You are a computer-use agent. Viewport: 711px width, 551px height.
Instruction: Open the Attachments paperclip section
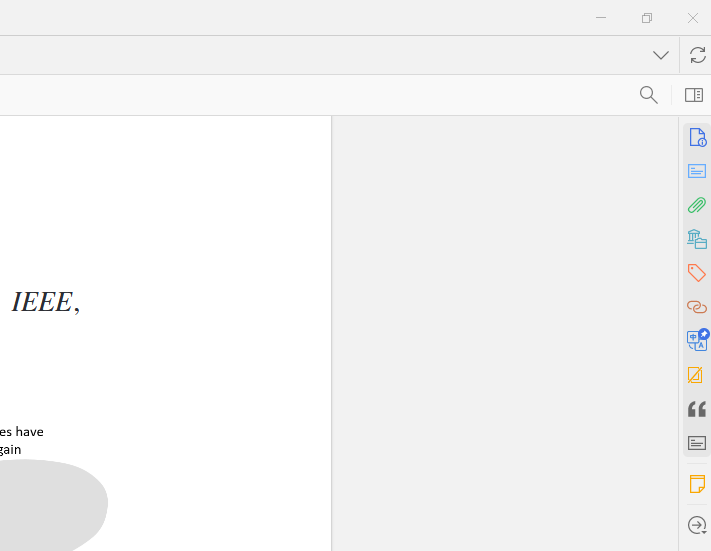[x=697, y=205]
